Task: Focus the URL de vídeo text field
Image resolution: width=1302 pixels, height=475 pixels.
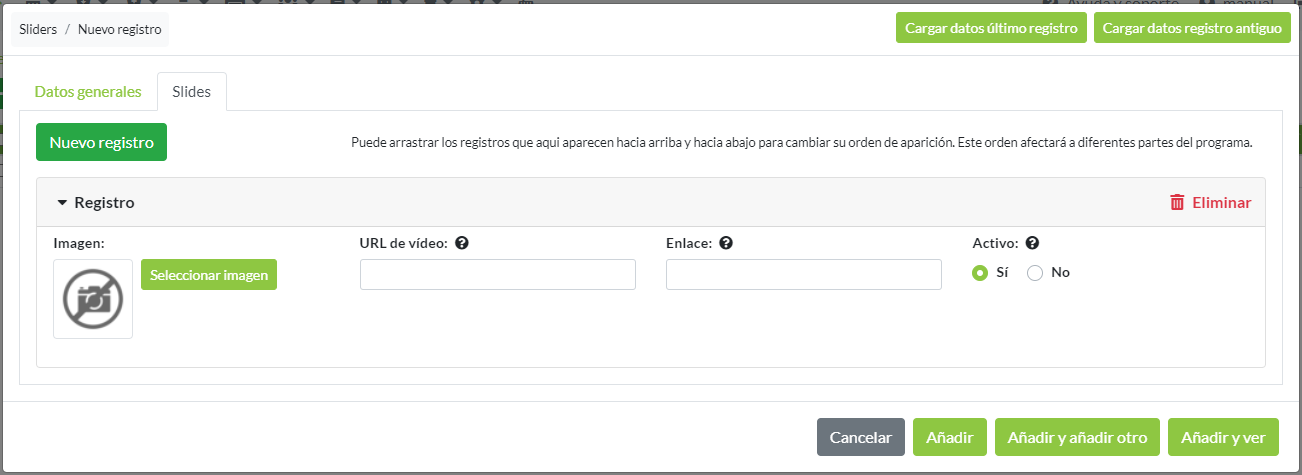Action: click(498, 275)
